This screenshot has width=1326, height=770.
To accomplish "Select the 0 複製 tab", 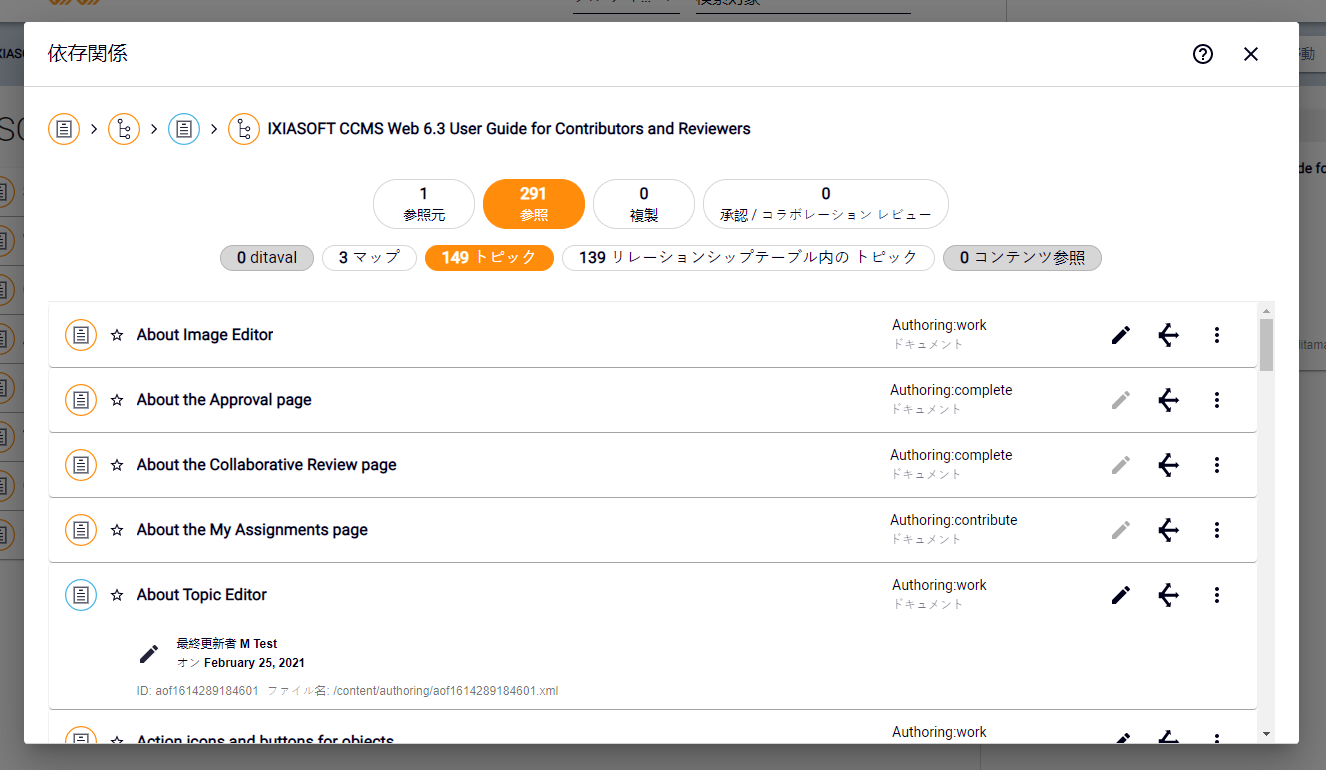I will tap(644, 204).
